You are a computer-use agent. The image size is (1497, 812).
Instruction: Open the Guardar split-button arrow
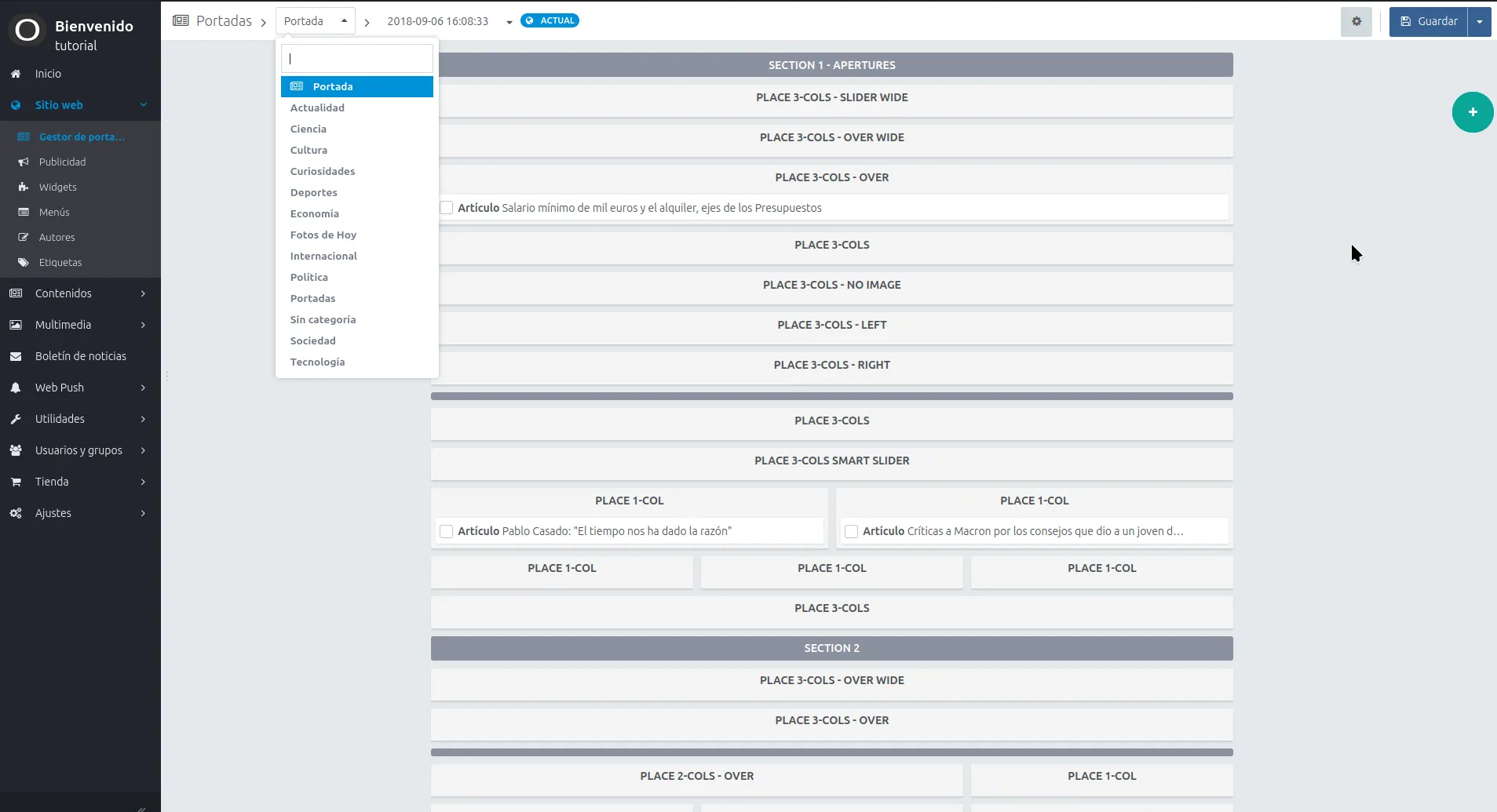(1480, 21)
